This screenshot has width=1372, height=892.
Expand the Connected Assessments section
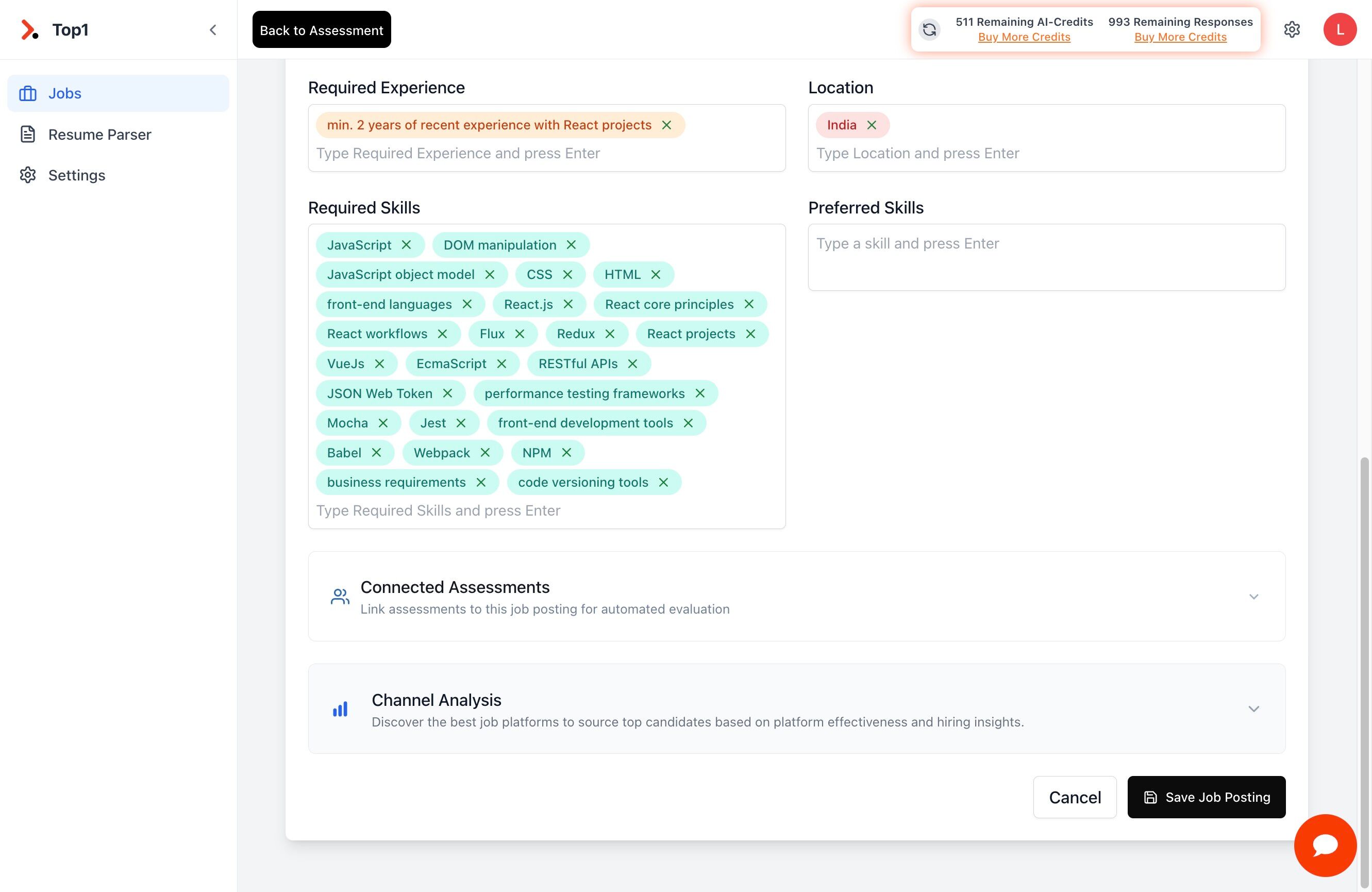click(x=1254, y=597)
